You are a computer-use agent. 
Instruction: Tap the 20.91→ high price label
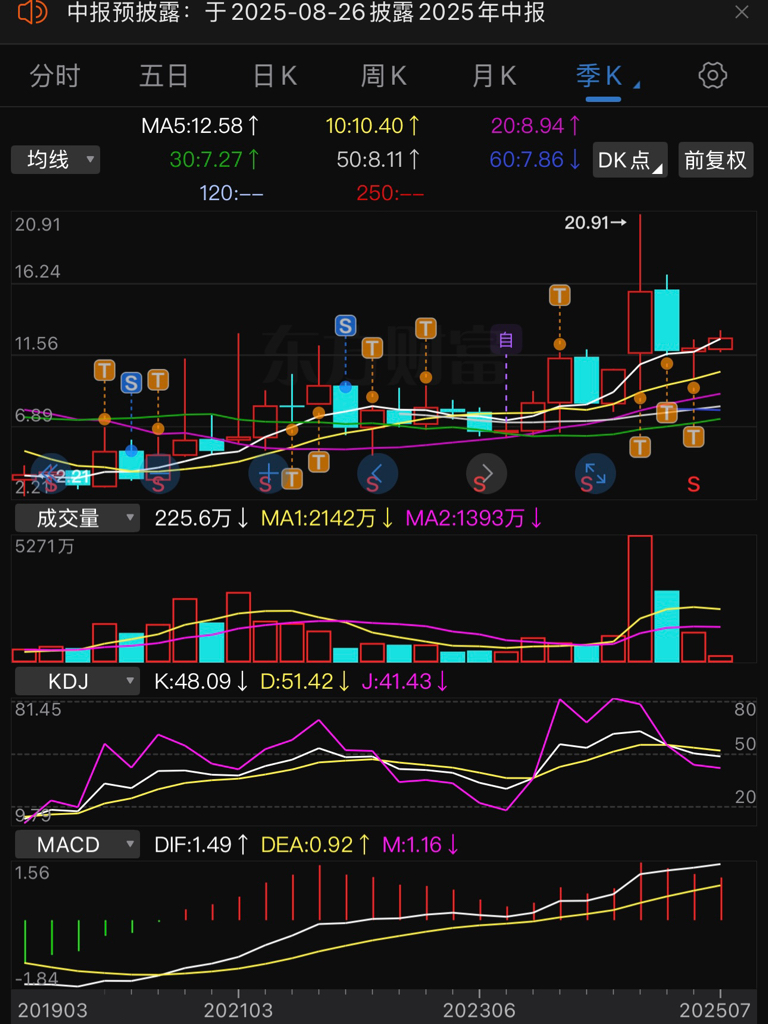(596, 223)
